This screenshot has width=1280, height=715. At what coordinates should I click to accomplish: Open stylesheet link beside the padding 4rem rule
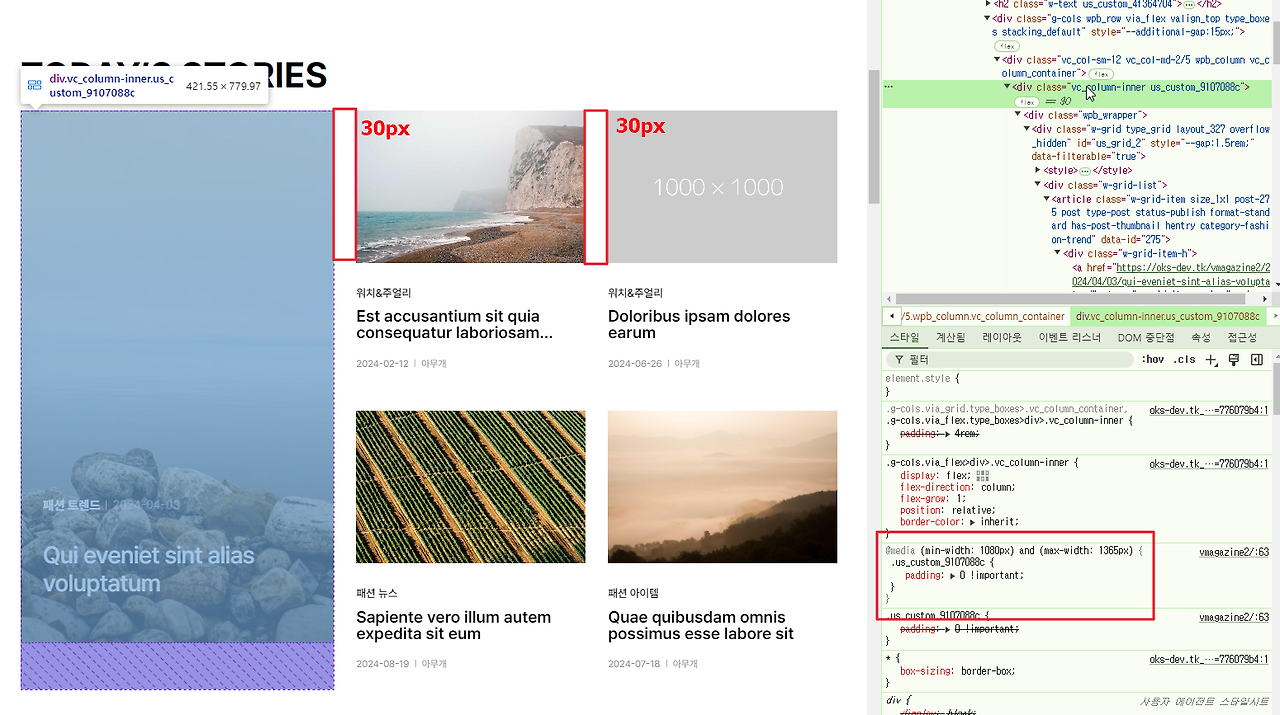1208,410
